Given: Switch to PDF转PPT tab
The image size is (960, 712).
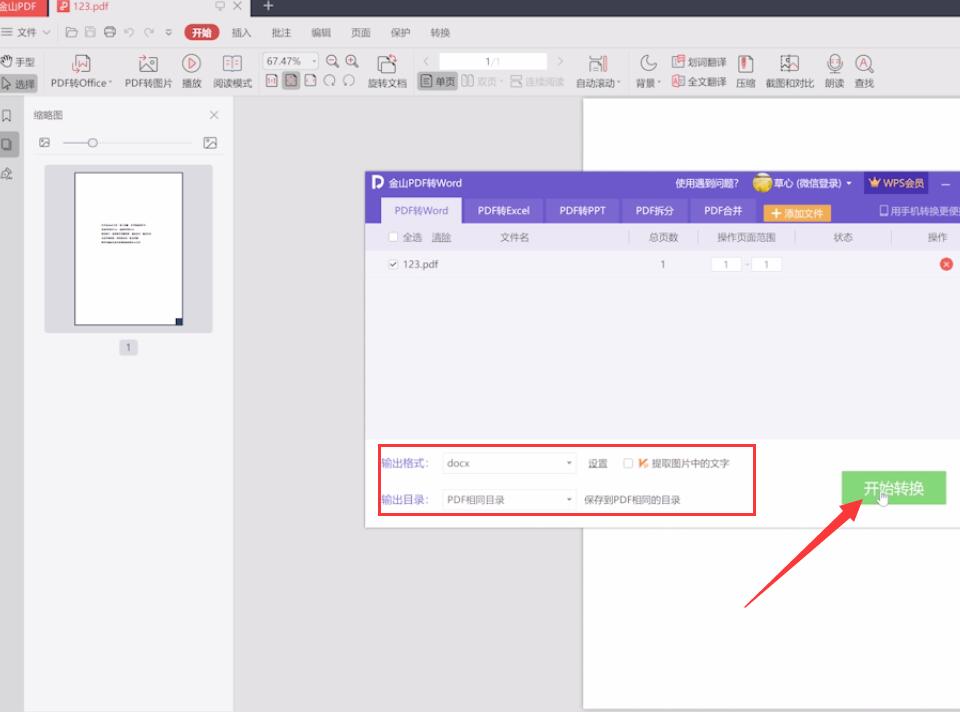Looking at the screenshot, I should point(582,211).
